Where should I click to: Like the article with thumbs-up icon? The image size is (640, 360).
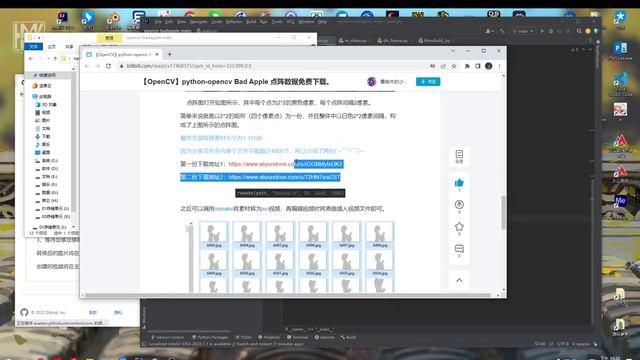tap(459, 183)
